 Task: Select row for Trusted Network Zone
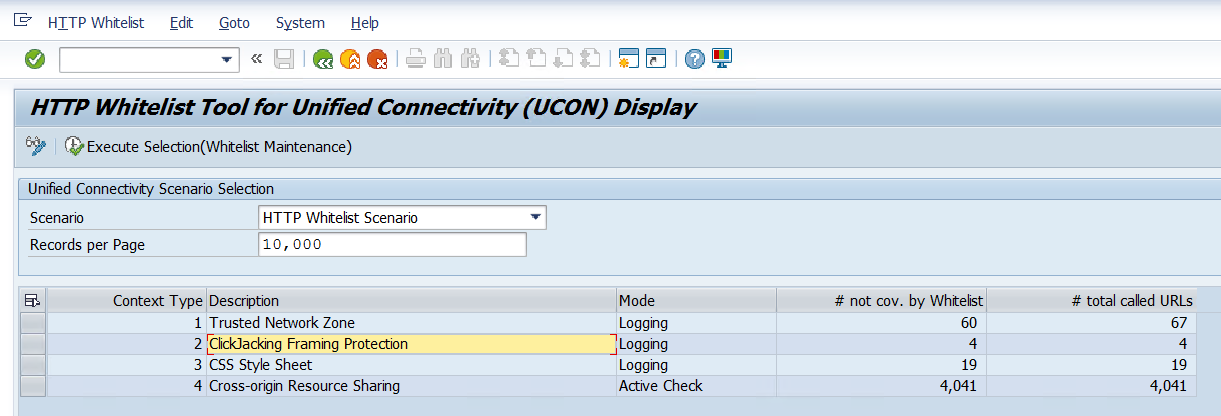coord(33,322)
